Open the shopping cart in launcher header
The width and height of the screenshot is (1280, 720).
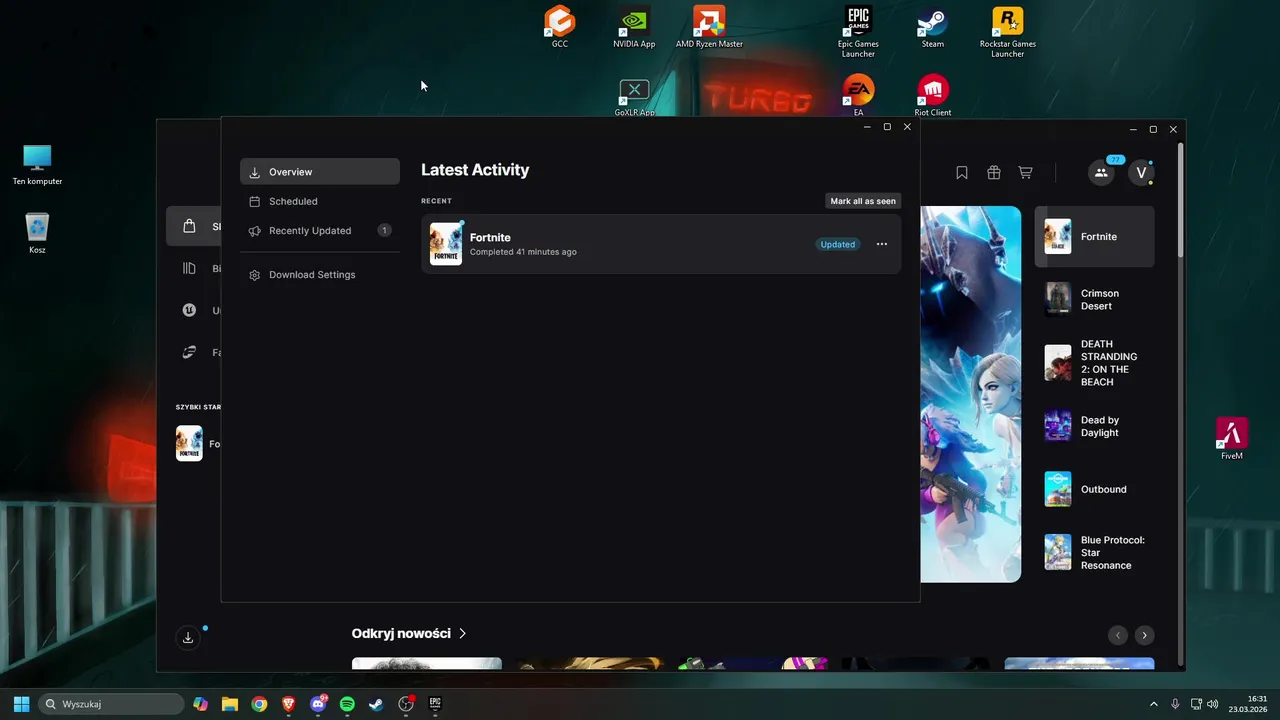pyautogui.click(x=1025, y=173)
